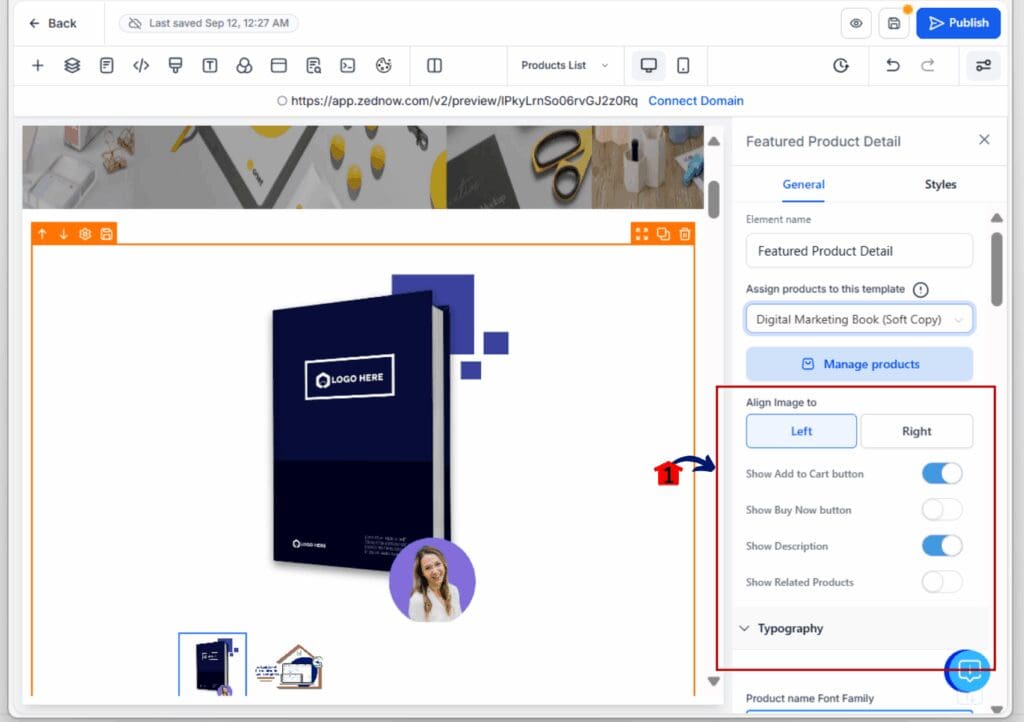Disable the Show Add to Cart button toggle
Screen dimensions: 1024x722
[941, 473]
